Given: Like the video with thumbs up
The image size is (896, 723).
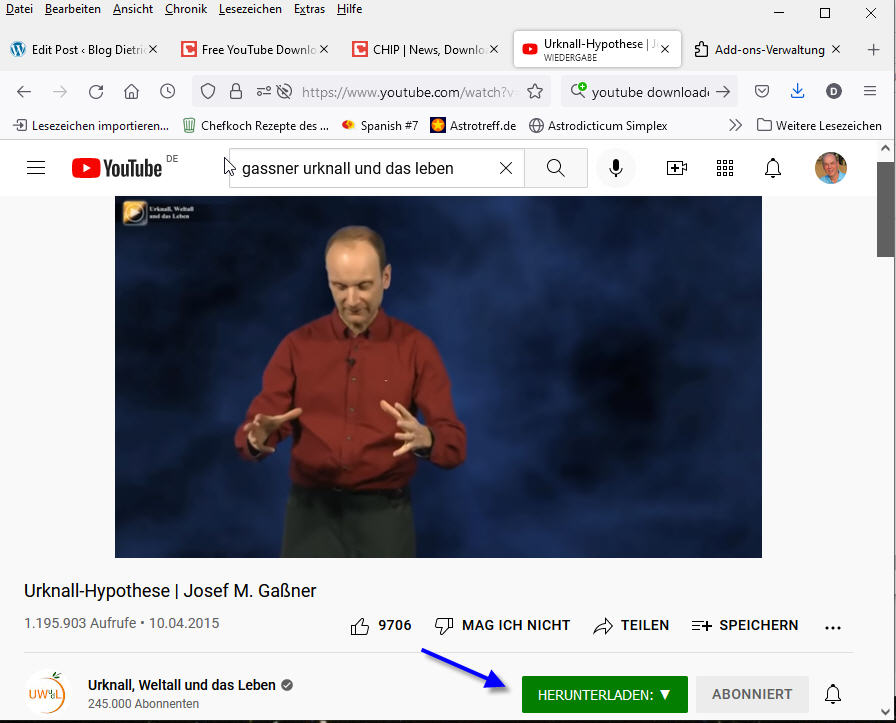Looking at the screenshot, I should point(360,626).
